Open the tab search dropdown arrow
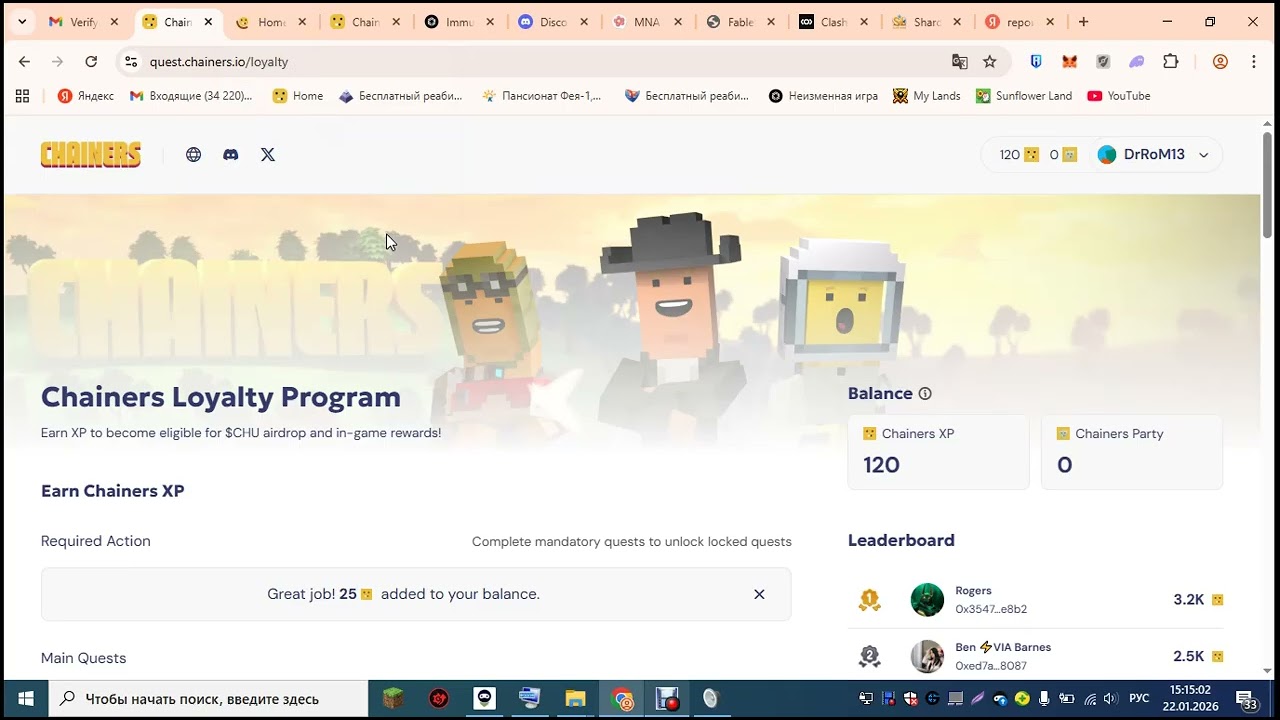This screenshot has width=1280, height=720. [22, 22]
